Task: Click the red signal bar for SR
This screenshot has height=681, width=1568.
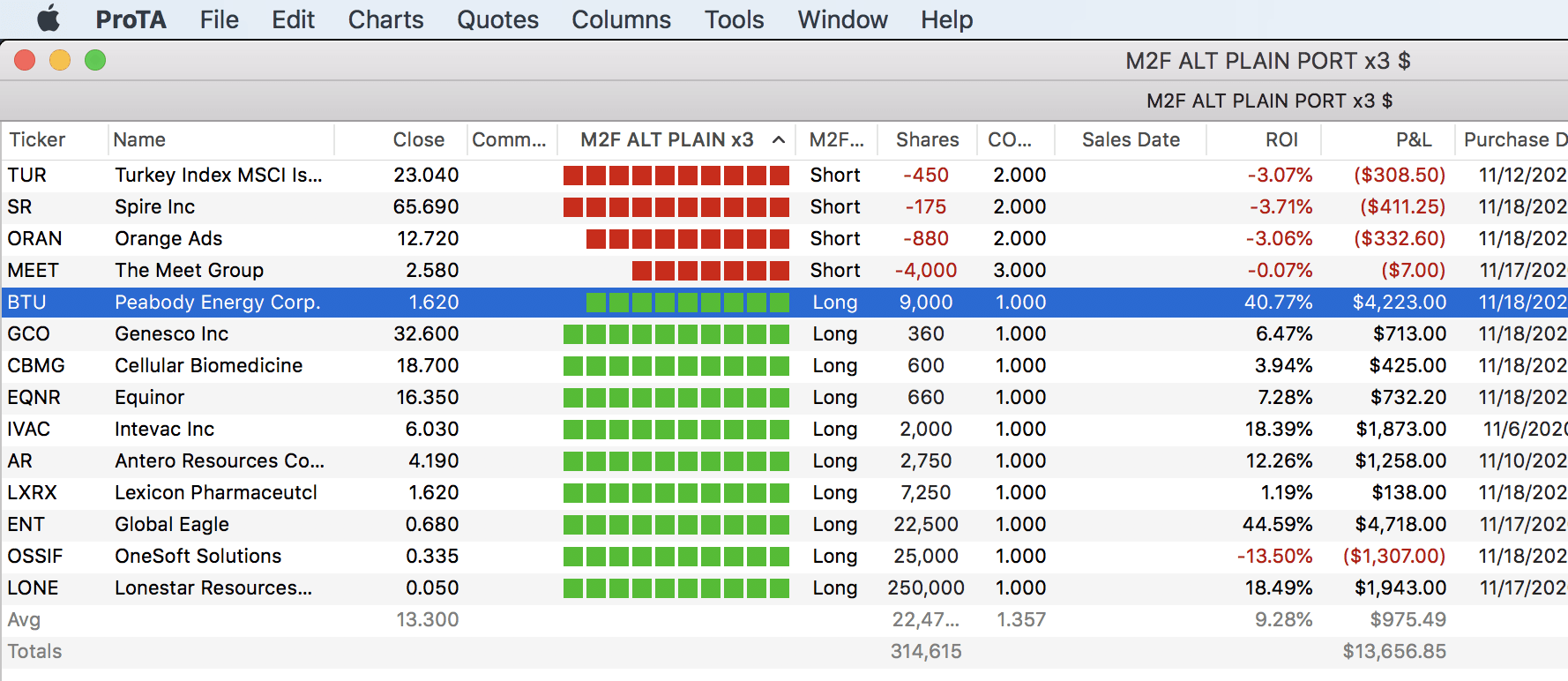Action: click(x=676, y=206)
